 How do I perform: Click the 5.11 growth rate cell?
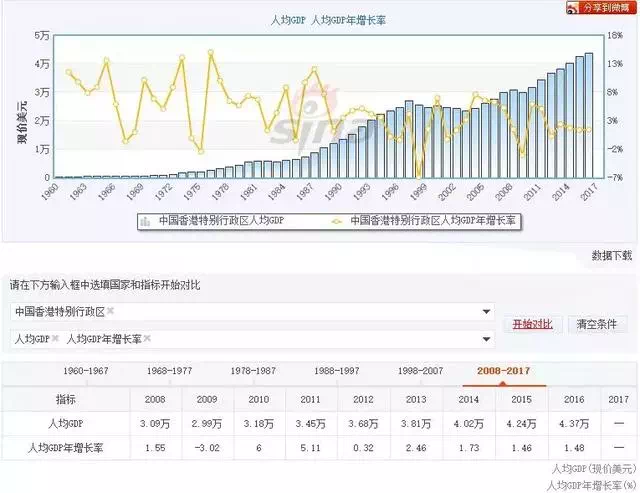pyautogui.click(x=311, y=448)
